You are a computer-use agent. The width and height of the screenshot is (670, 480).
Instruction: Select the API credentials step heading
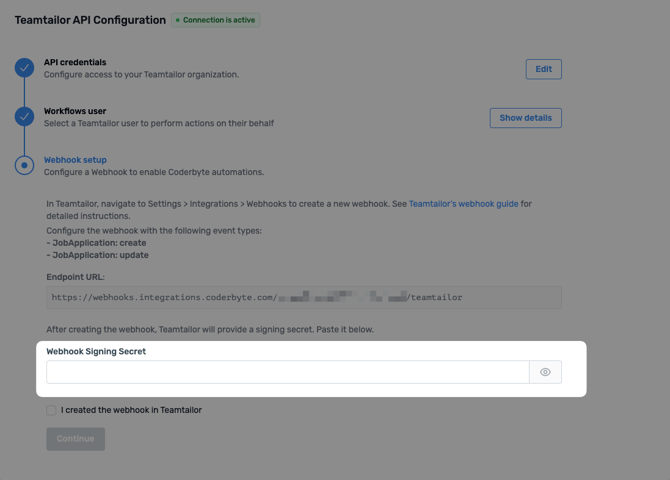[x=75, y=62]
